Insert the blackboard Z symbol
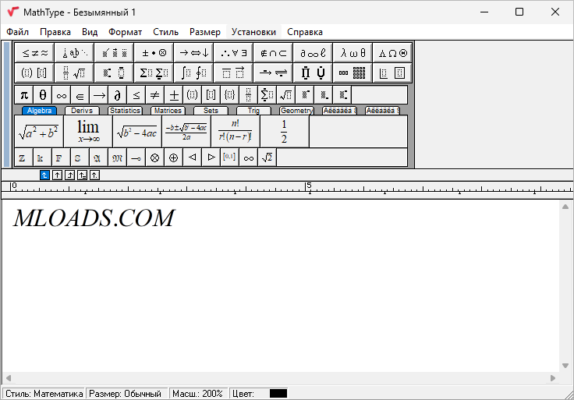Screen dimensions: 574x400 (x=23, y=158)
